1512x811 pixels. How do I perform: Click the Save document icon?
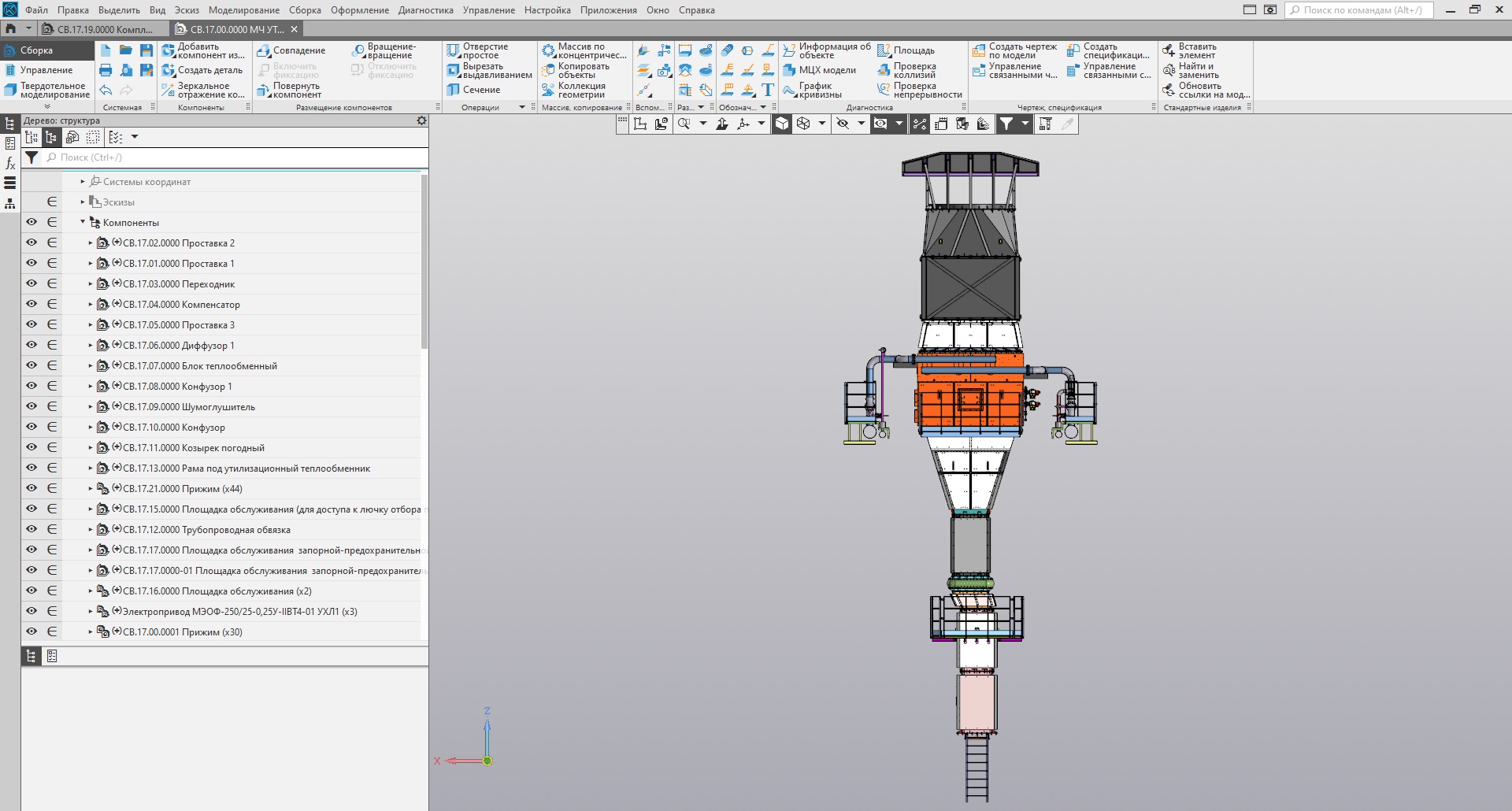146,50
